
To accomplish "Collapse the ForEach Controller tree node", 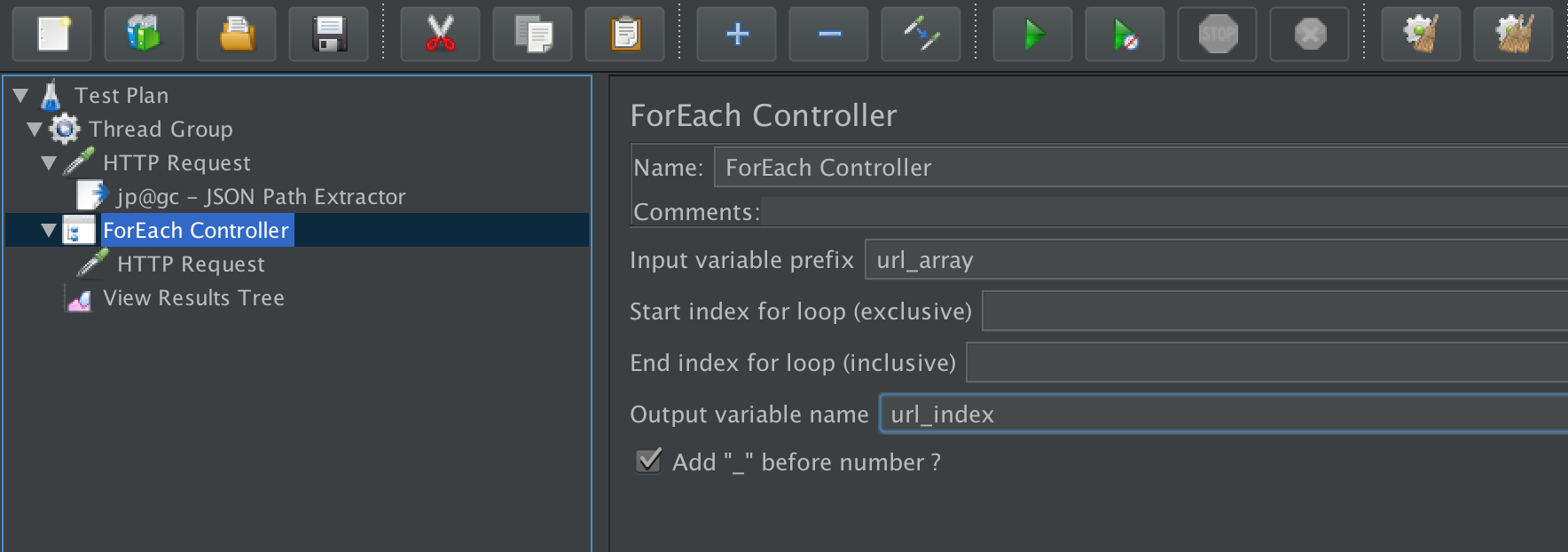I will 49,230.
